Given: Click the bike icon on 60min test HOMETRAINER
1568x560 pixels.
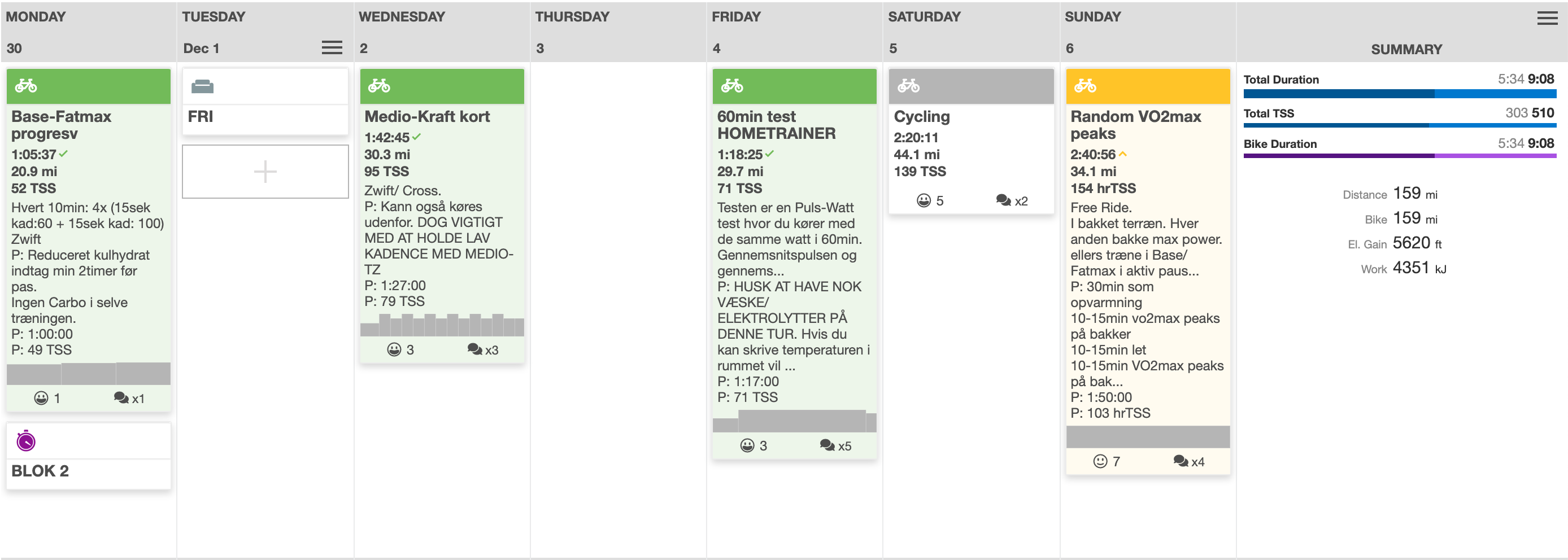Looking at the screenshot, I should click(731, 86).
